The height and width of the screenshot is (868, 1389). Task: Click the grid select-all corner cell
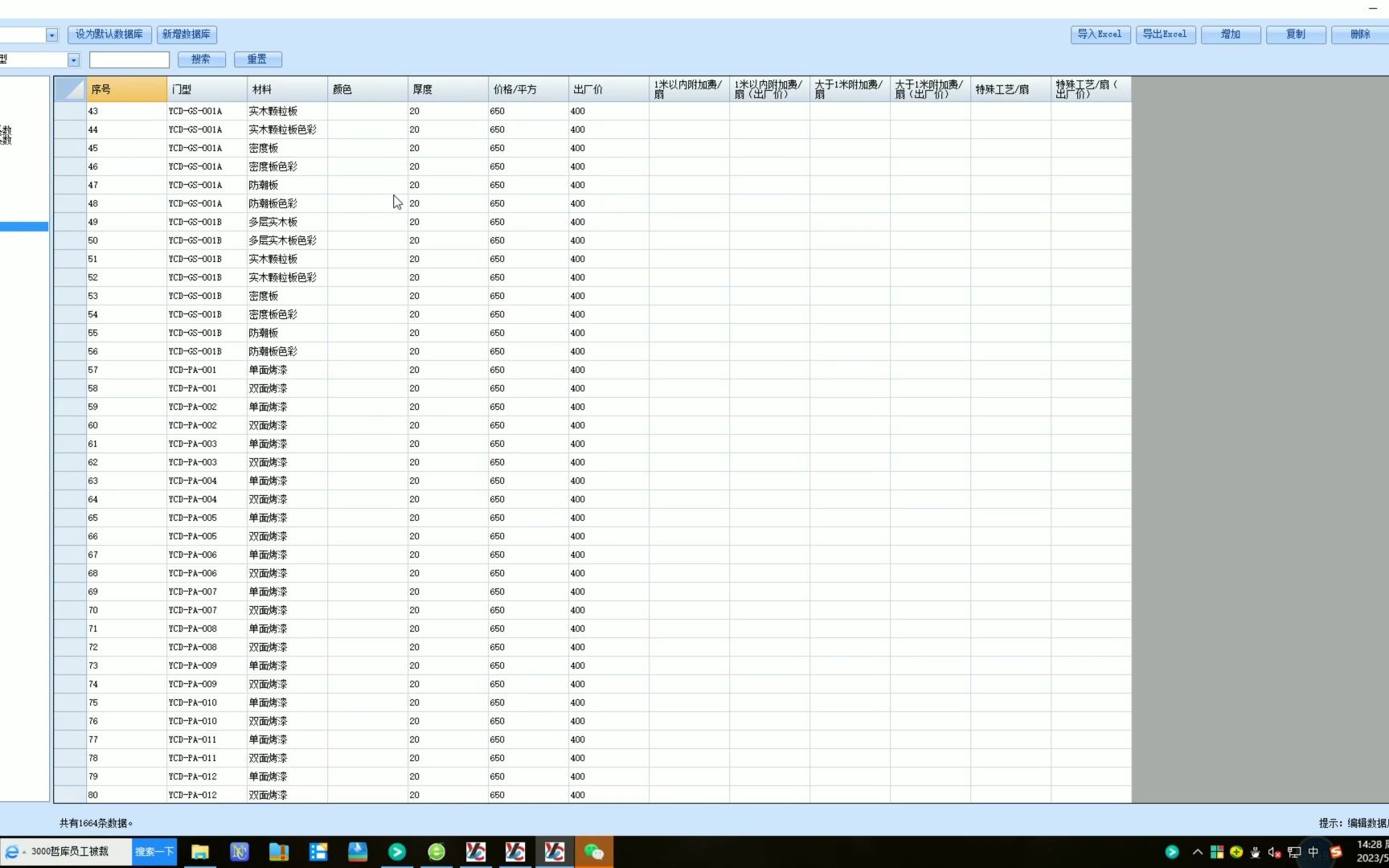[x=71, y=89]
